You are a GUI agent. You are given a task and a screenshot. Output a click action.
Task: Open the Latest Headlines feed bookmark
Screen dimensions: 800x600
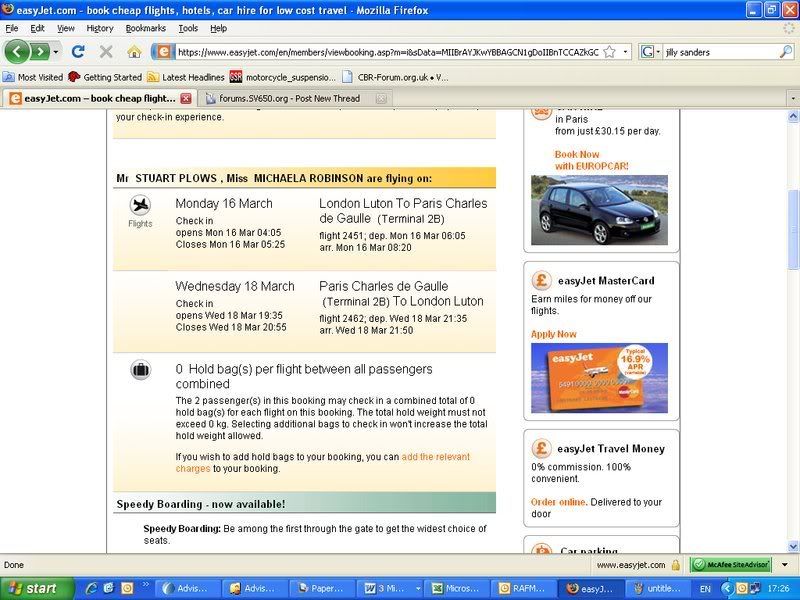[x=186, y=77]
